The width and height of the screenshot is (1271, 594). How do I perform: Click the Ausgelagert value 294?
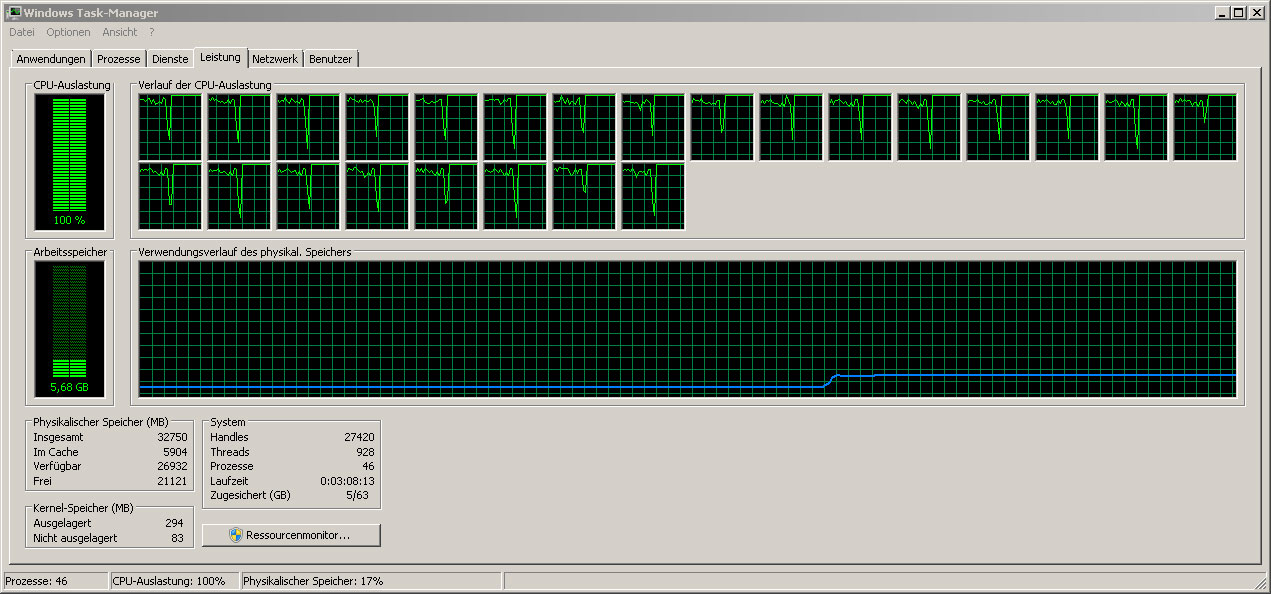pyautogui.click(x=174, y=523)
